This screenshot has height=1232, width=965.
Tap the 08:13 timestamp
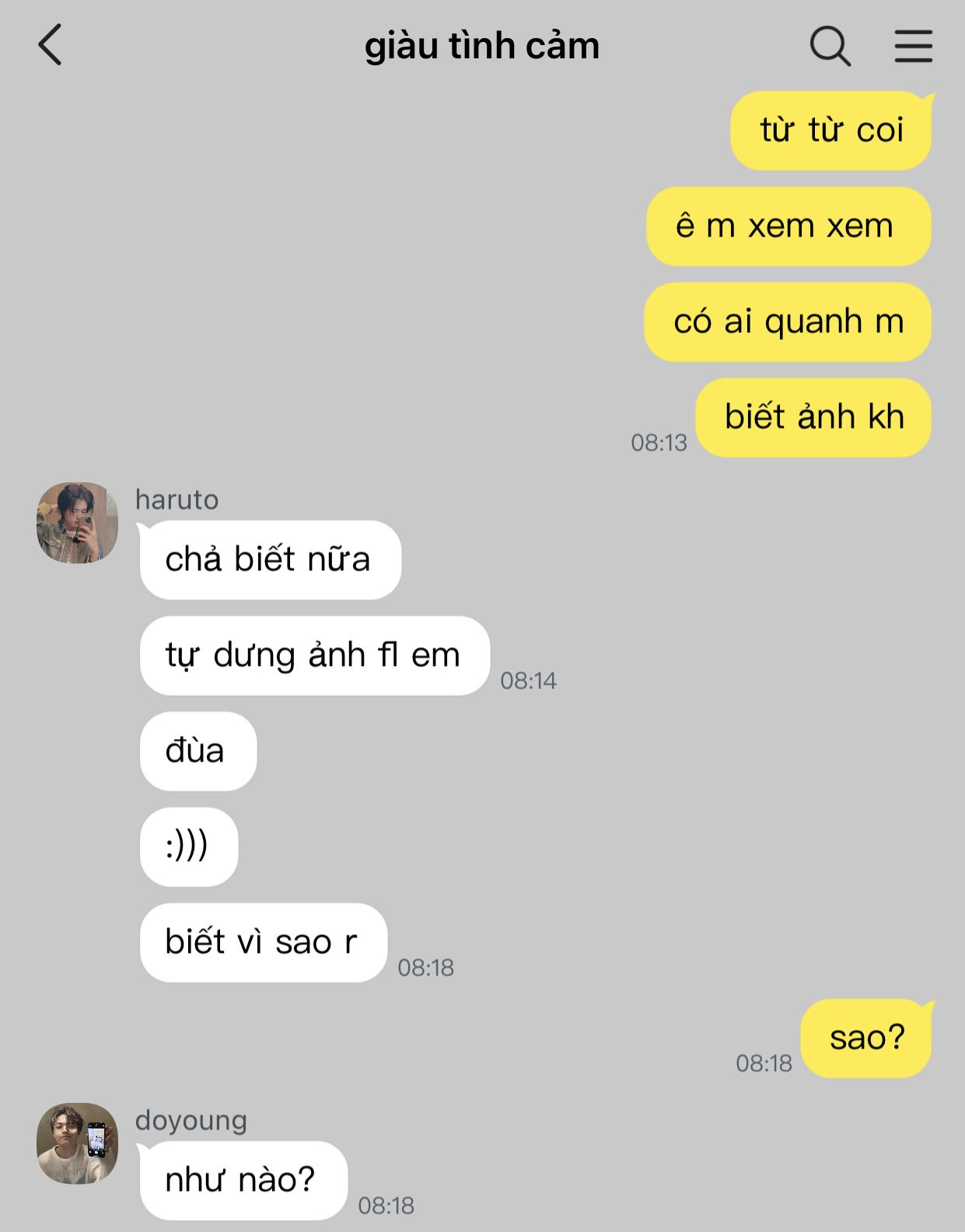pos(659,443)
